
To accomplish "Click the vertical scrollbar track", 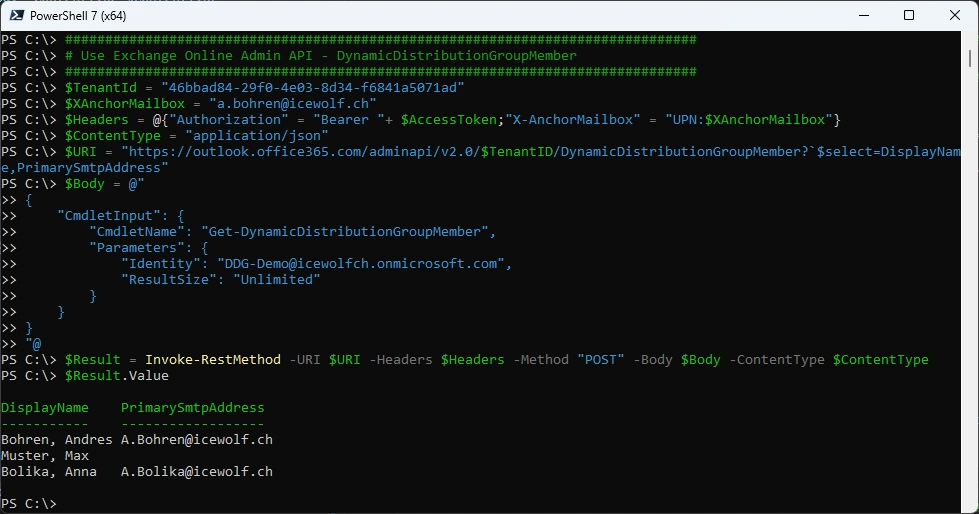I will pyautogui.click(x=971, y=300).
